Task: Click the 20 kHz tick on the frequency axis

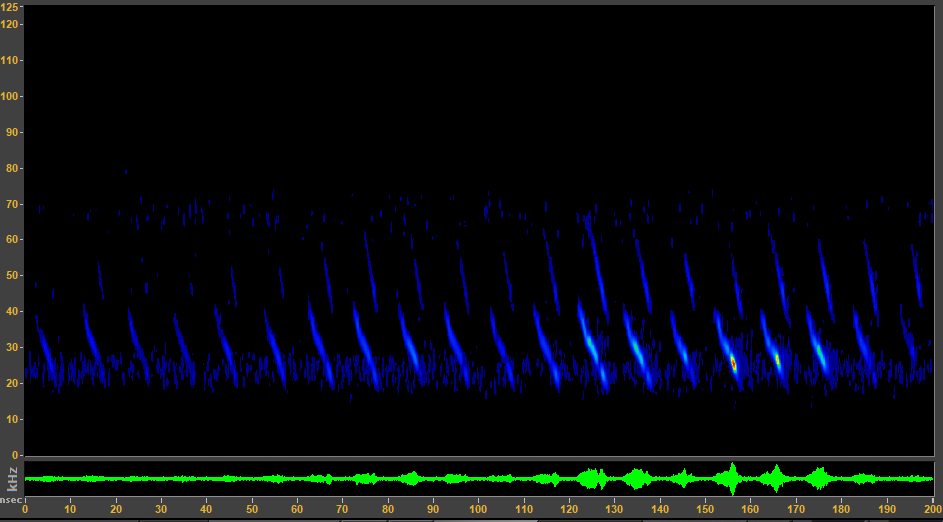Action: tap(11, 383)
